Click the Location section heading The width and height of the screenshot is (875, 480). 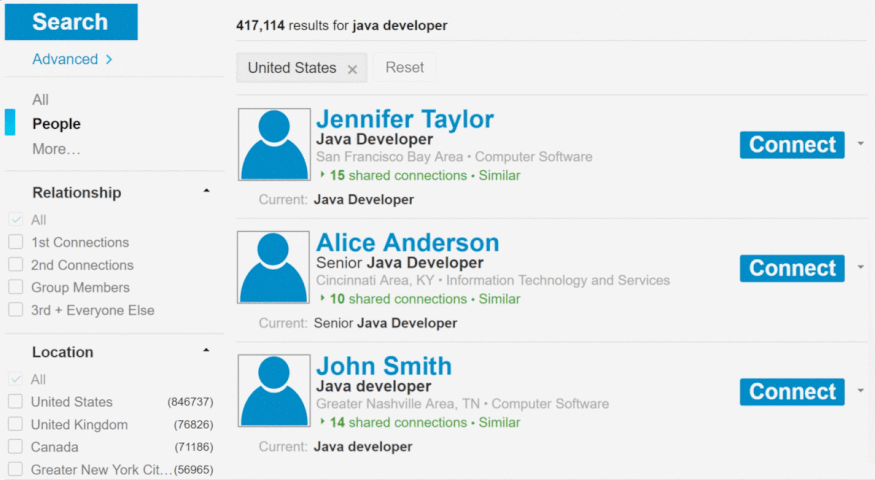[x=62, y=352]
